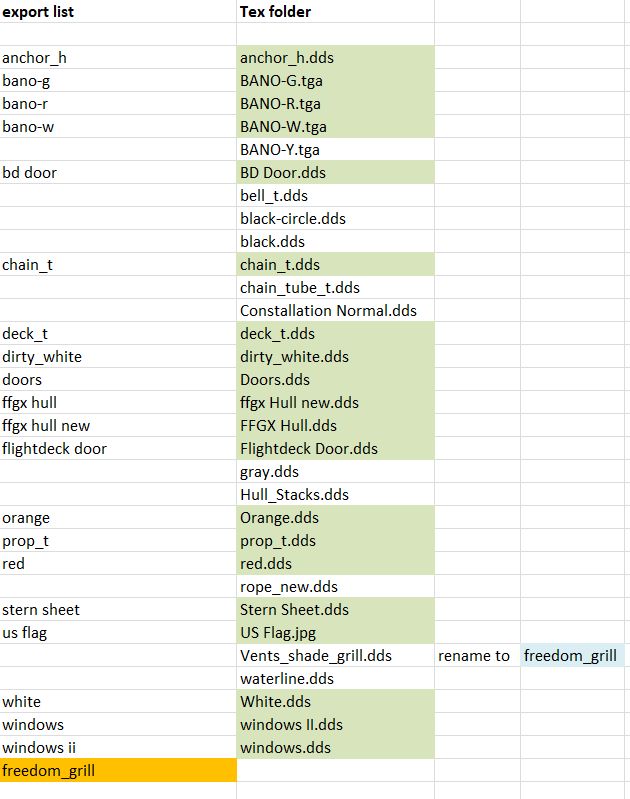The image size is (630, 799).
Task: Click the 'stern sheet' export cell
Action: coord(118,609)
